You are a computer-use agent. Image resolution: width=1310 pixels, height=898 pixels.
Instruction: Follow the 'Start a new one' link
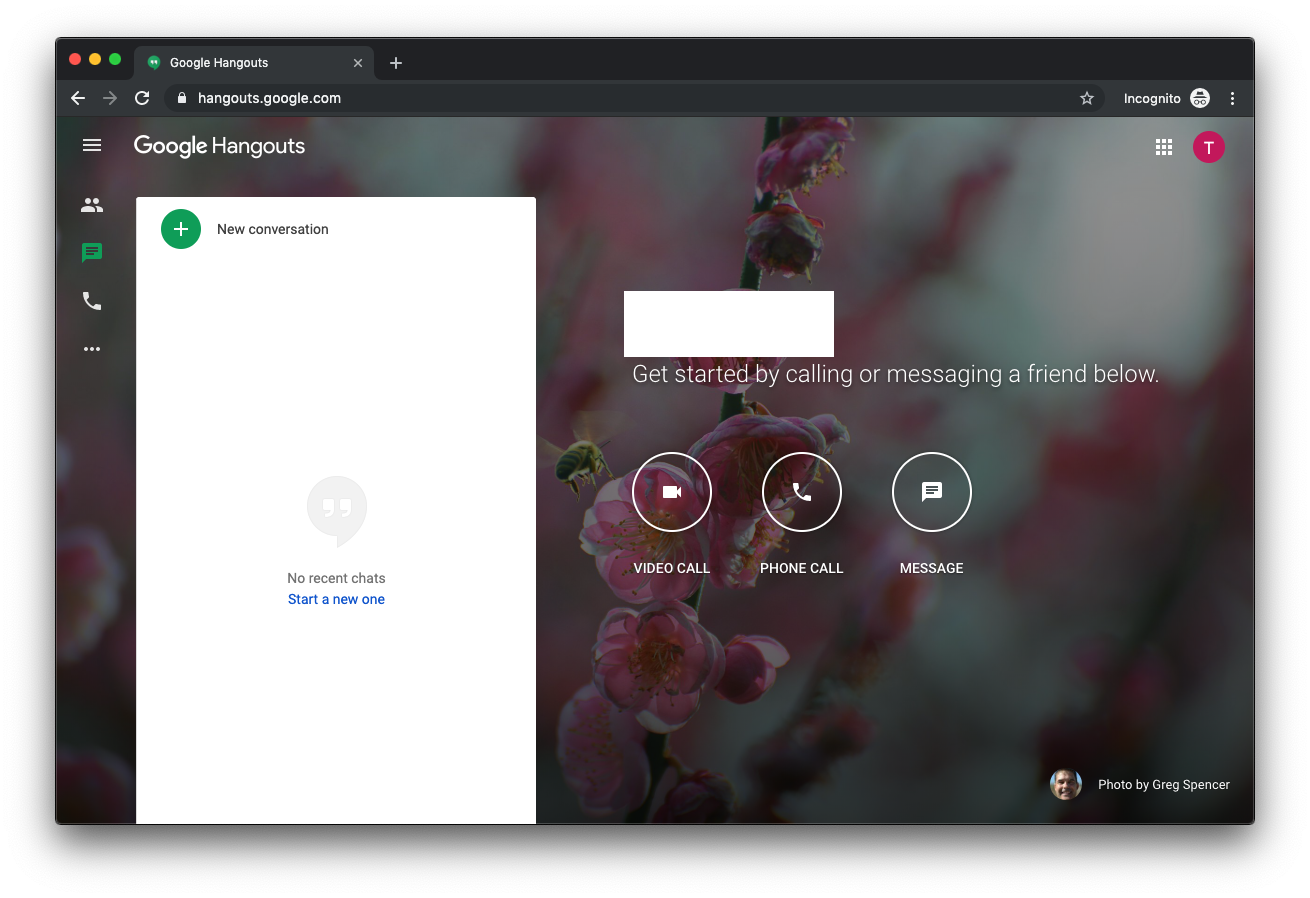coord(336,599)
